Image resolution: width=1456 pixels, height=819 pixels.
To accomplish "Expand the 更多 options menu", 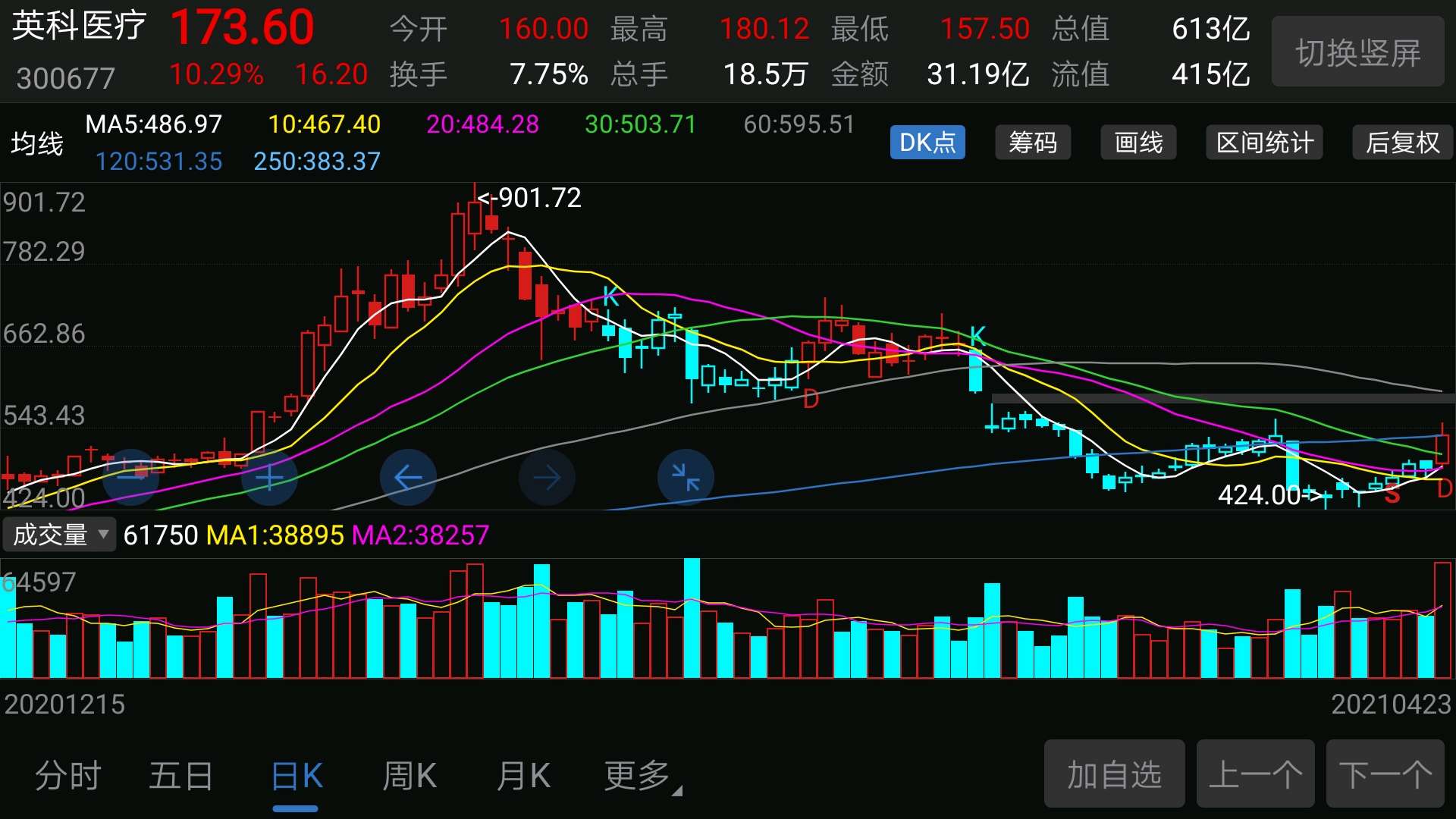I will pyautogui.click(x=637, y=774).
